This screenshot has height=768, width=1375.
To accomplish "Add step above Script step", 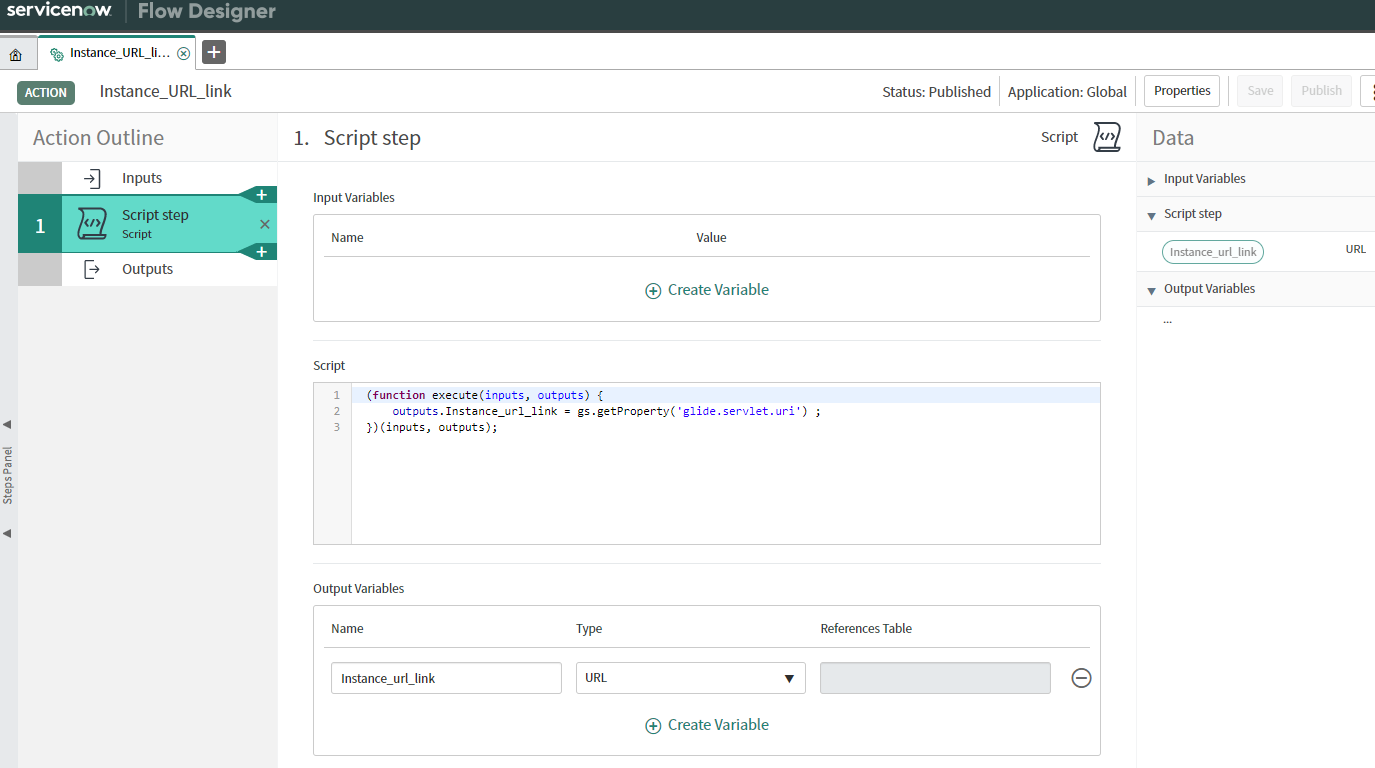I will [261, 195].
